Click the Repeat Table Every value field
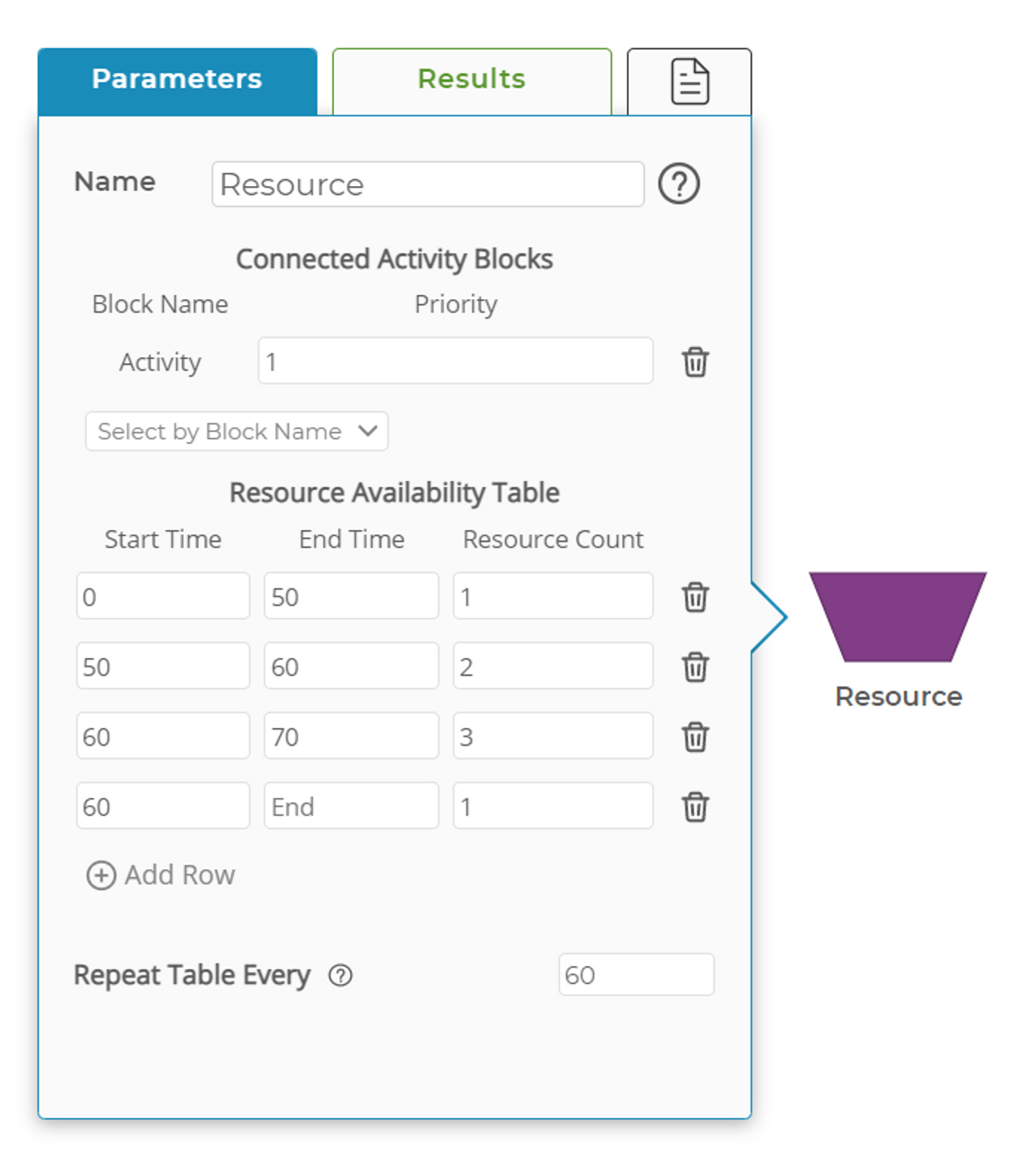Viewport: 1036px width, 1149px height. coord(636,975)
